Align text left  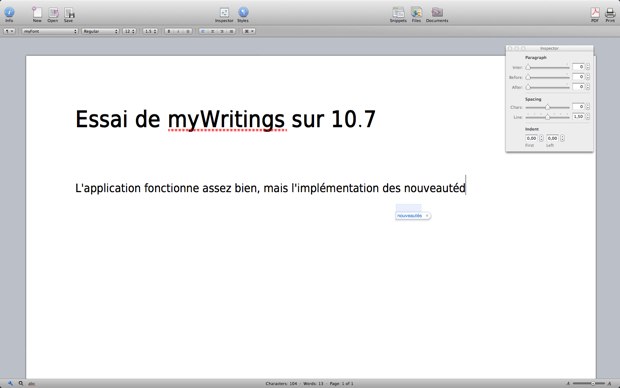pos(203,31)
